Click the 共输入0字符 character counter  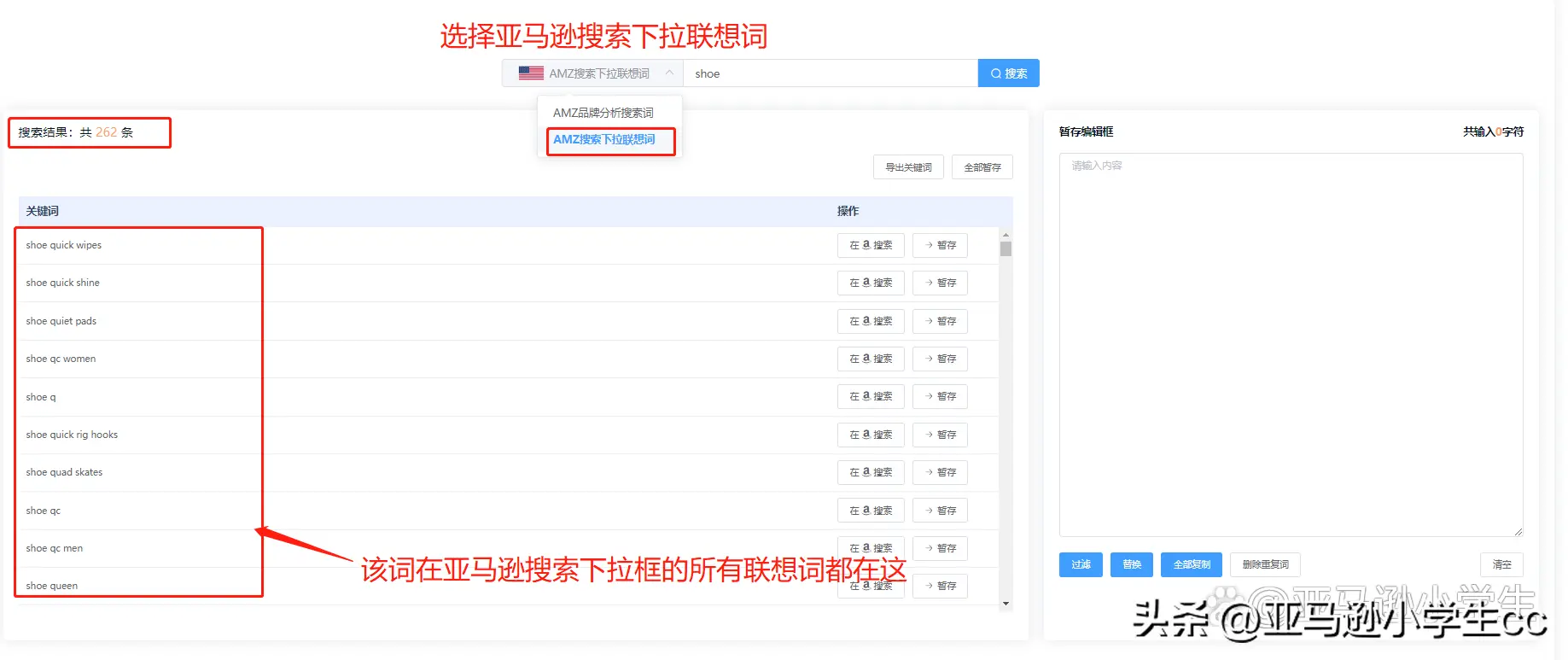coord(1493,131)
